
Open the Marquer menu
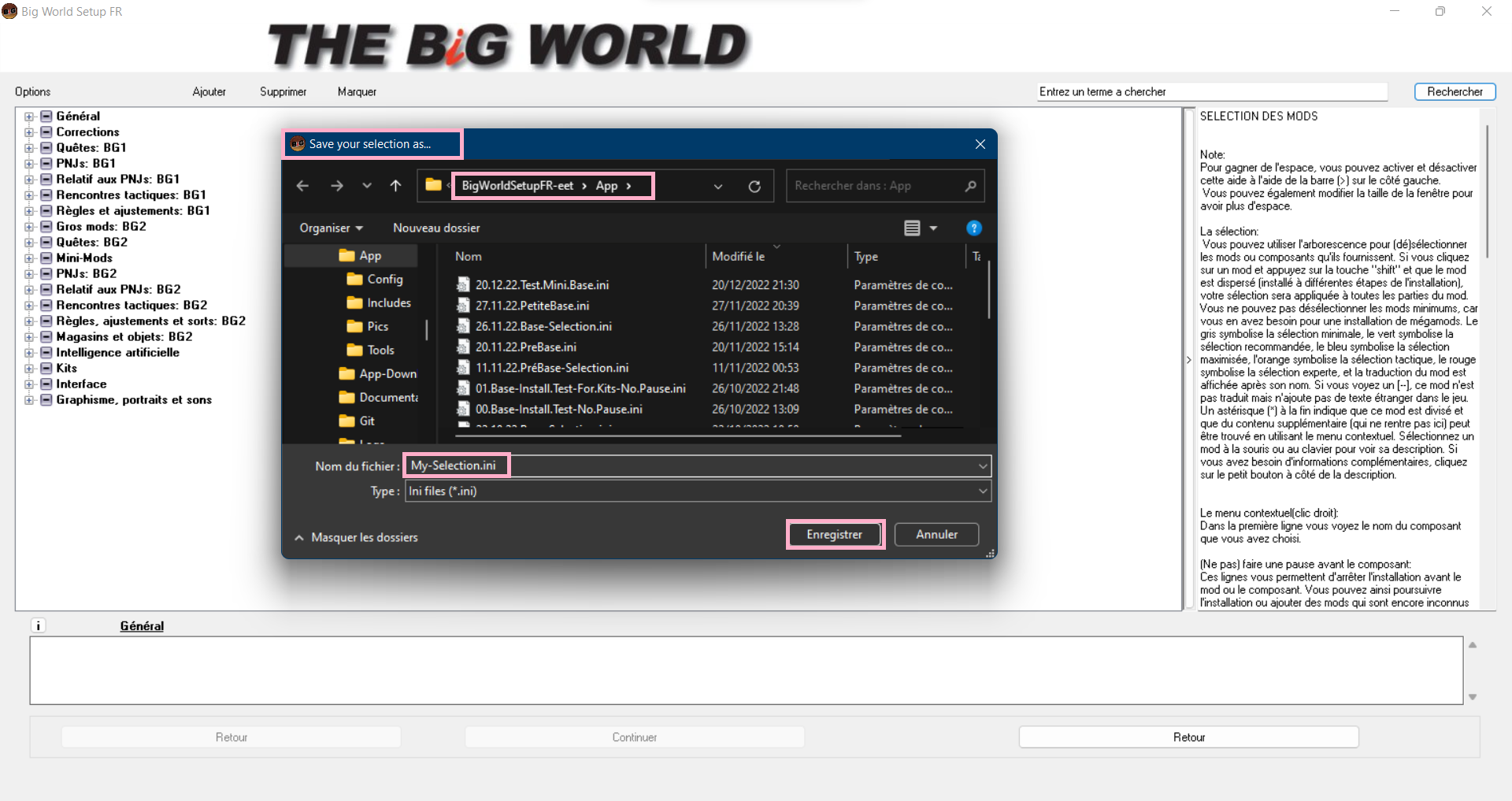(357, 92)
